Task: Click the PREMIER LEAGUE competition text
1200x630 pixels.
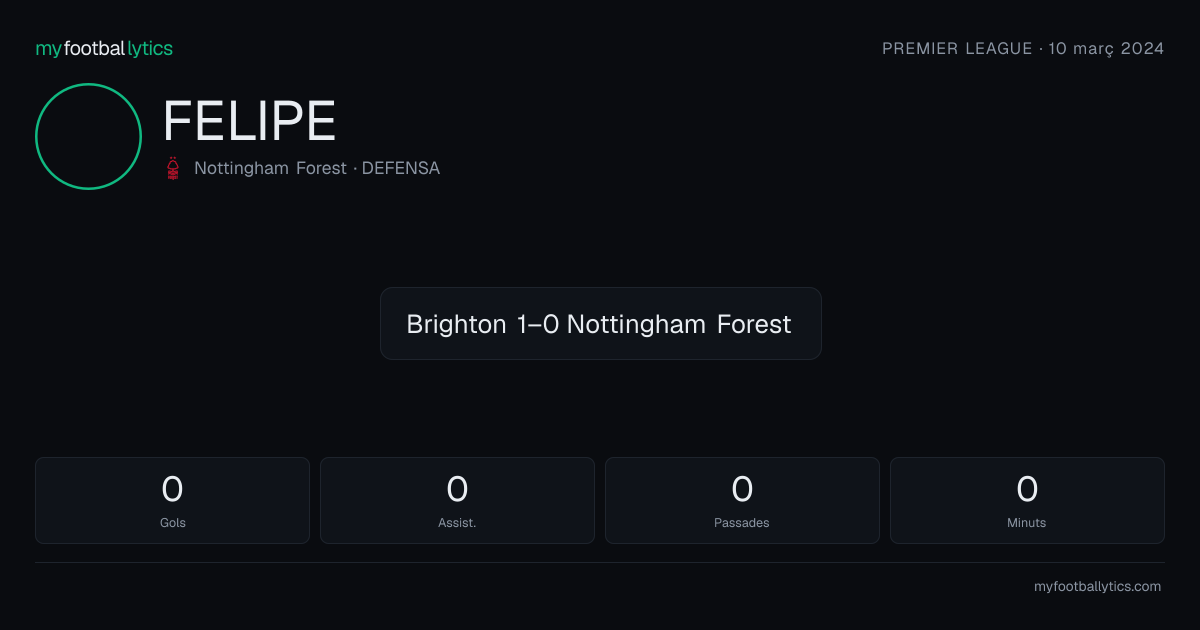Action: coord(957,48)
